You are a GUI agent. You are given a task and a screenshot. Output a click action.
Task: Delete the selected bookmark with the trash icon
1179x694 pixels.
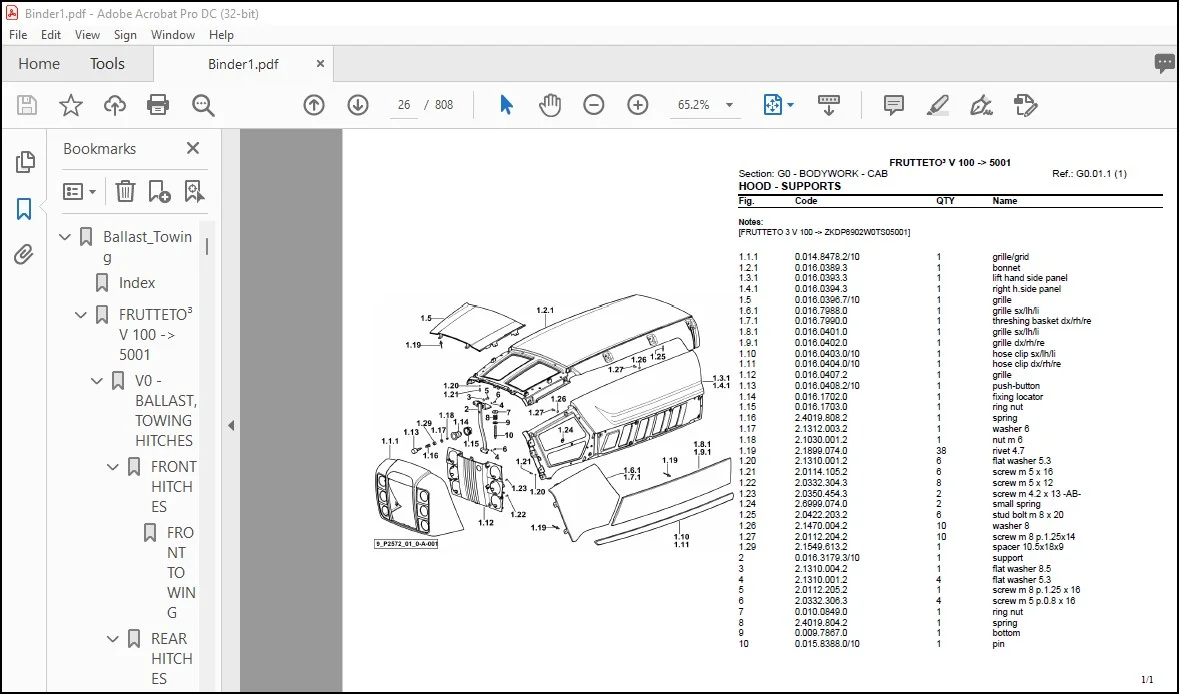[x=125, y=192]
